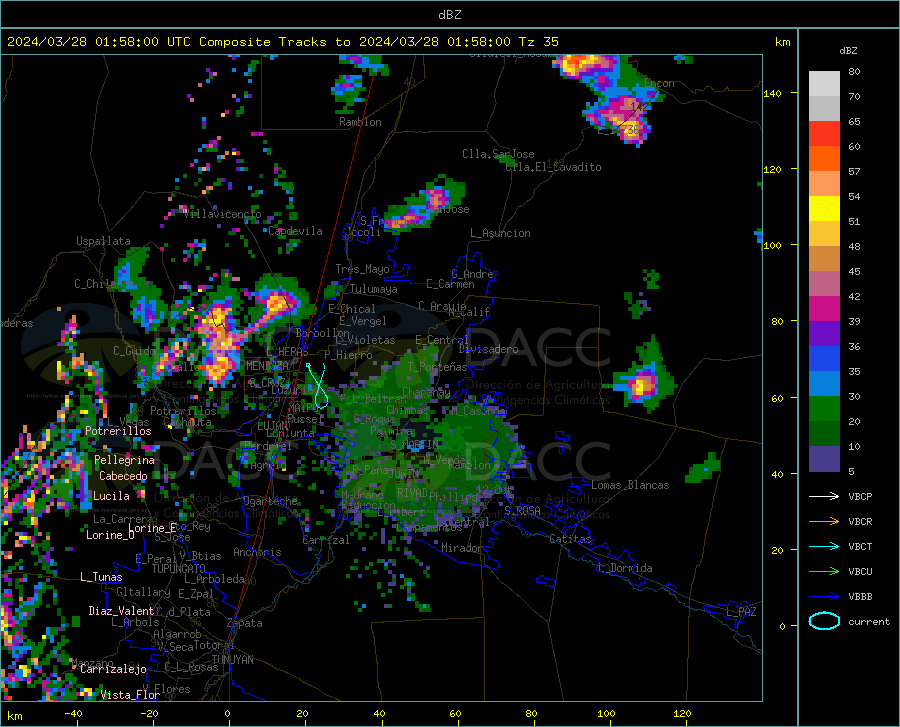Click the 'Carrizalejo' place label
900x727 pixels.
[113, 669]
